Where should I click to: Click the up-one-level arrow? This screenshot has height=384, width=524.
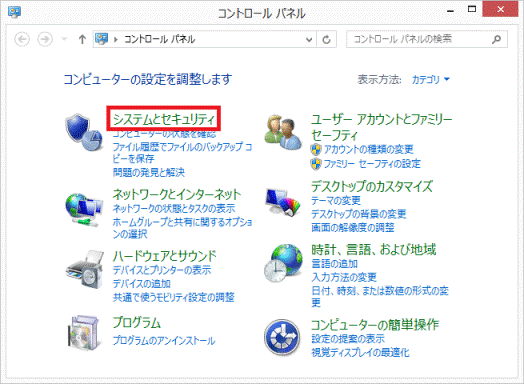[x=82, y=39]
